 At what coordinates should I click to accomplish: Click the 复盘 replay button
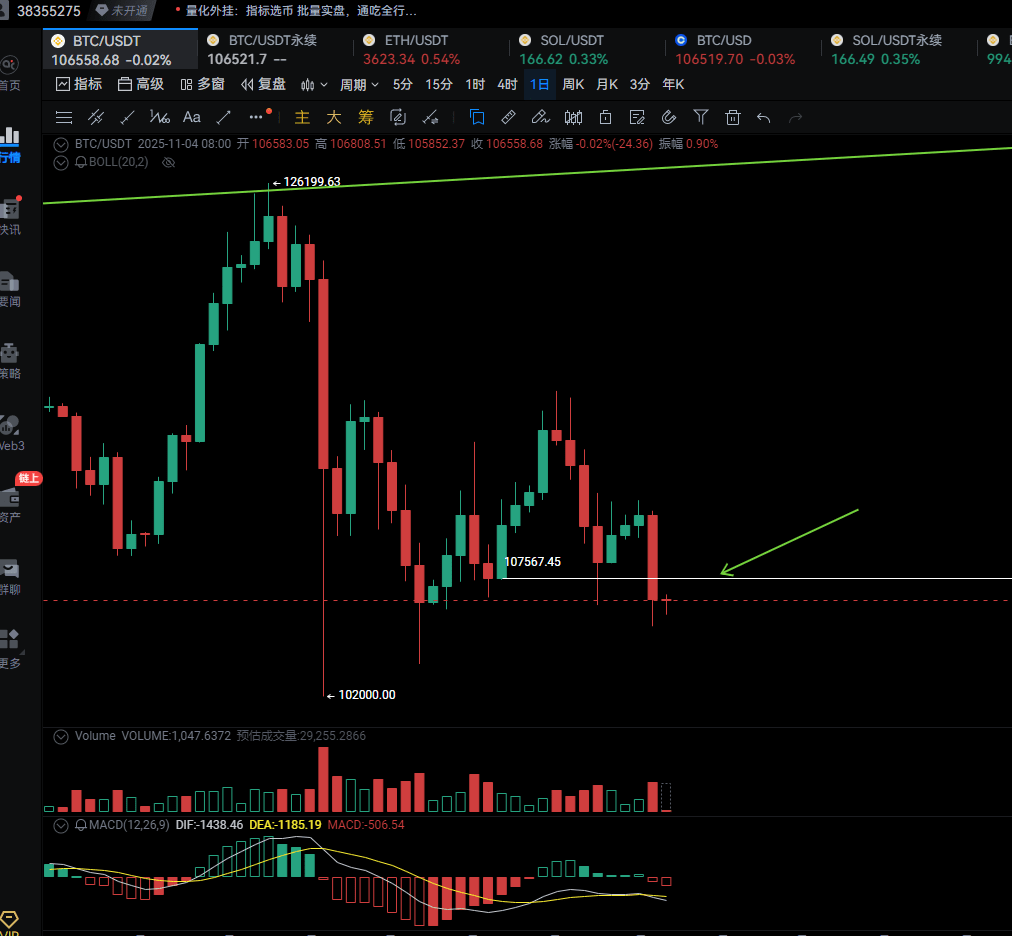pos(263,84)
